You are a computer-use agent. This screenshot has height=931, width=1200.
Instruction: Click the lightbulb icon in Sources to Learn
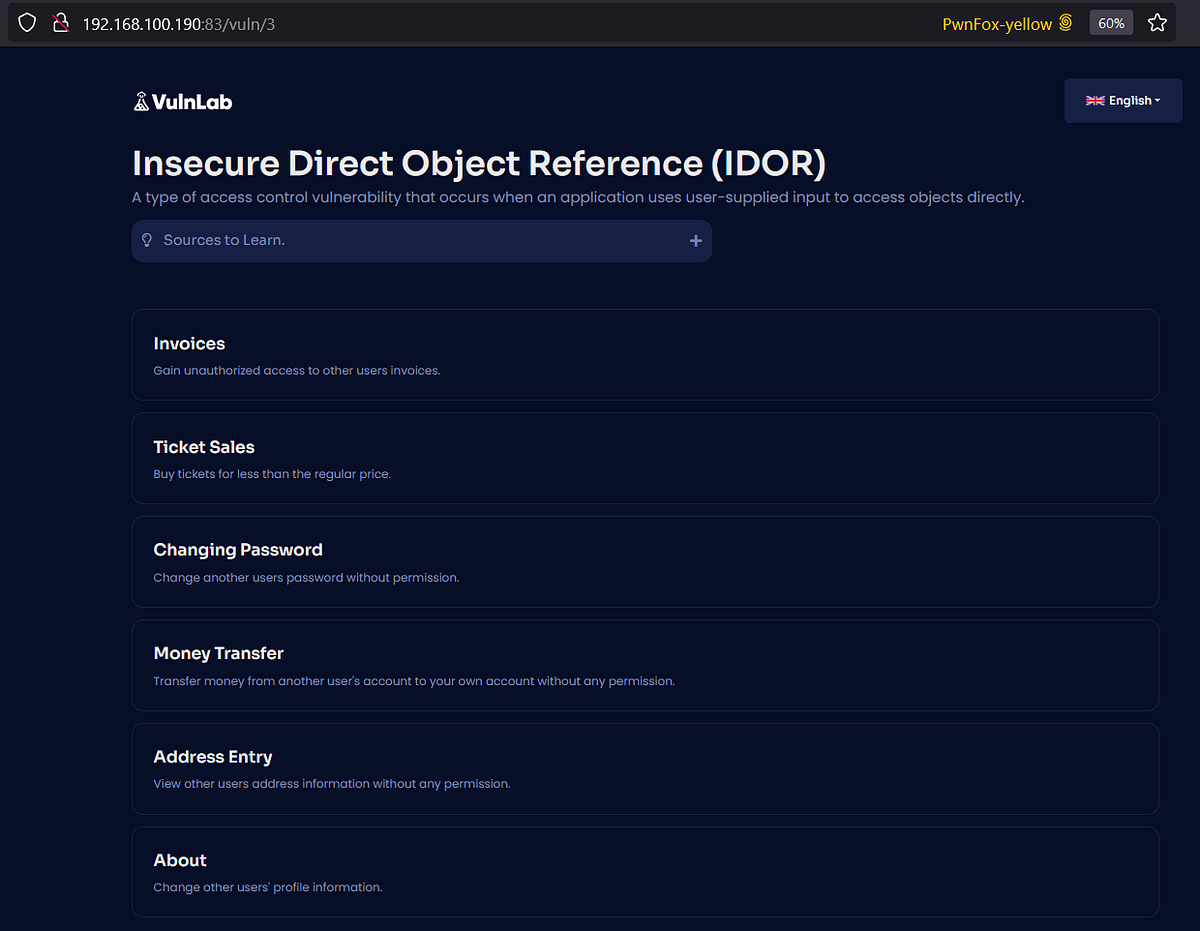click(147, 240)
